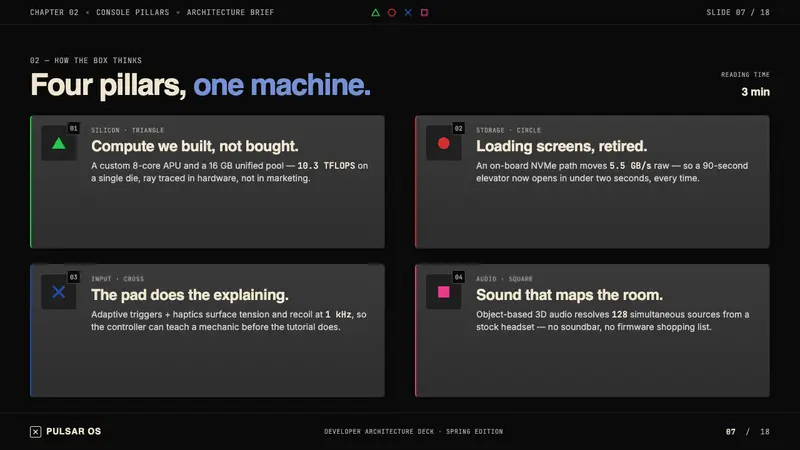This screenshot has width=800, height=450.
Task: Click 'Console Pillars' in the breadcrumb
Action: (133, 12)
